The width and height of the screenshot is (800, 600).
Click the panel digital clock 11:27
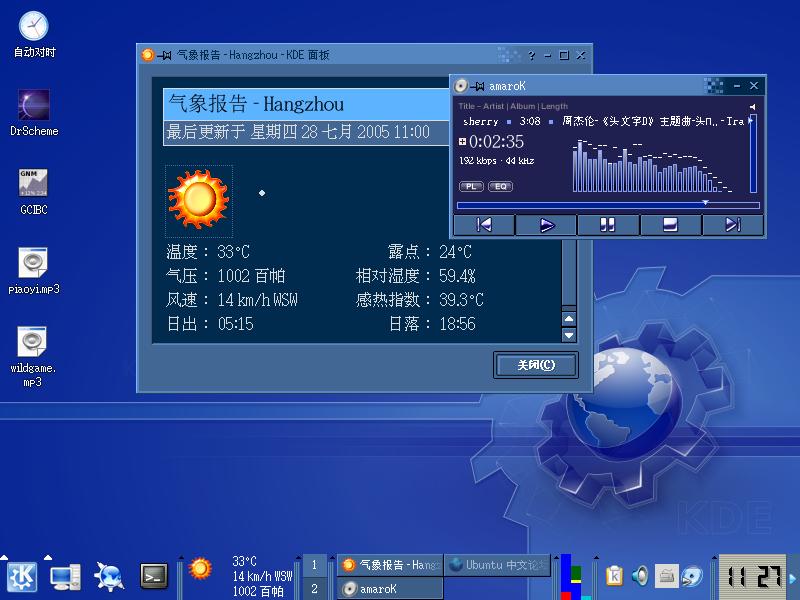click(x=753, y=577)
